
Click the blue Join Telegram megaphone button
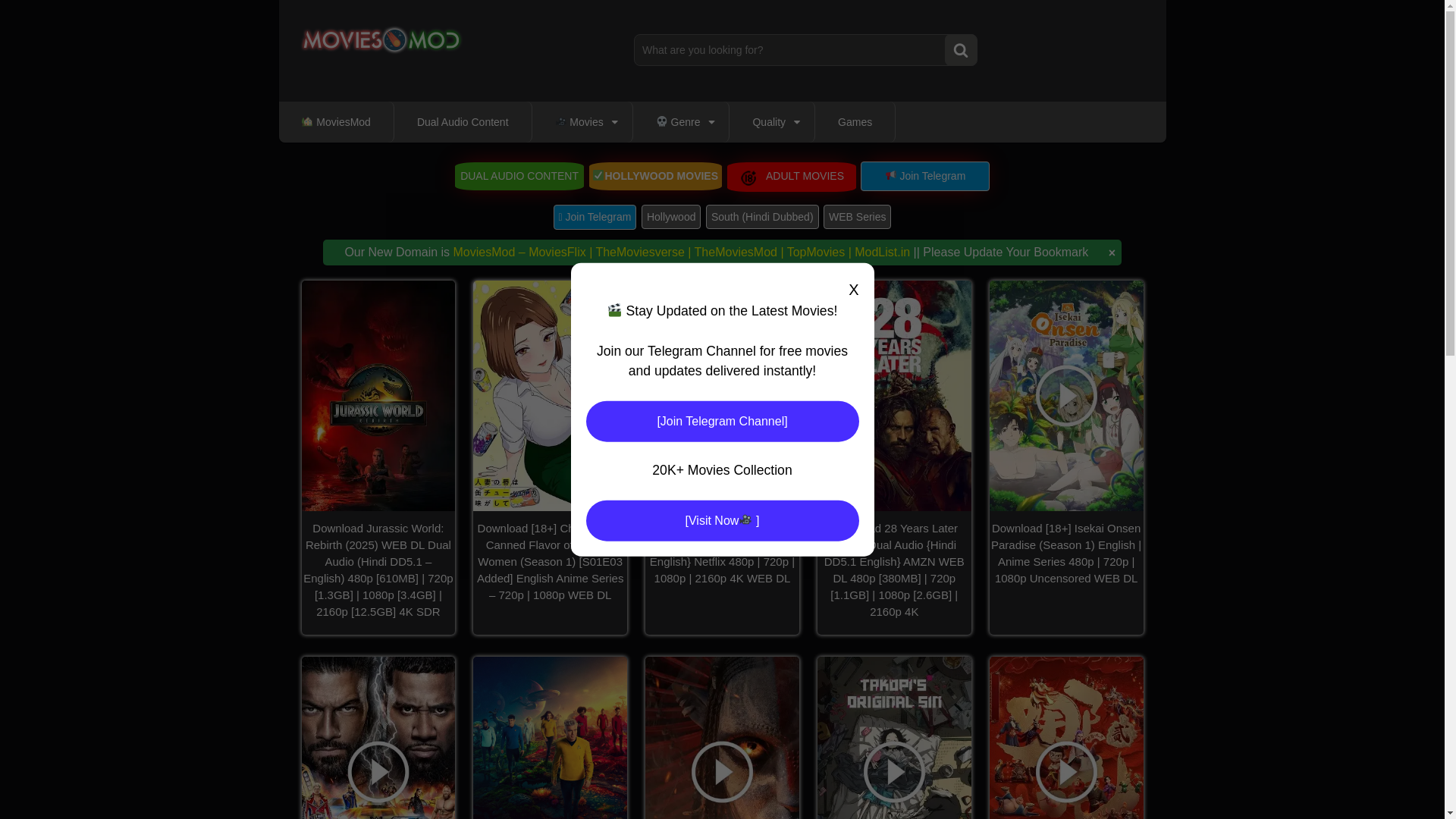[x=925, y=176]
